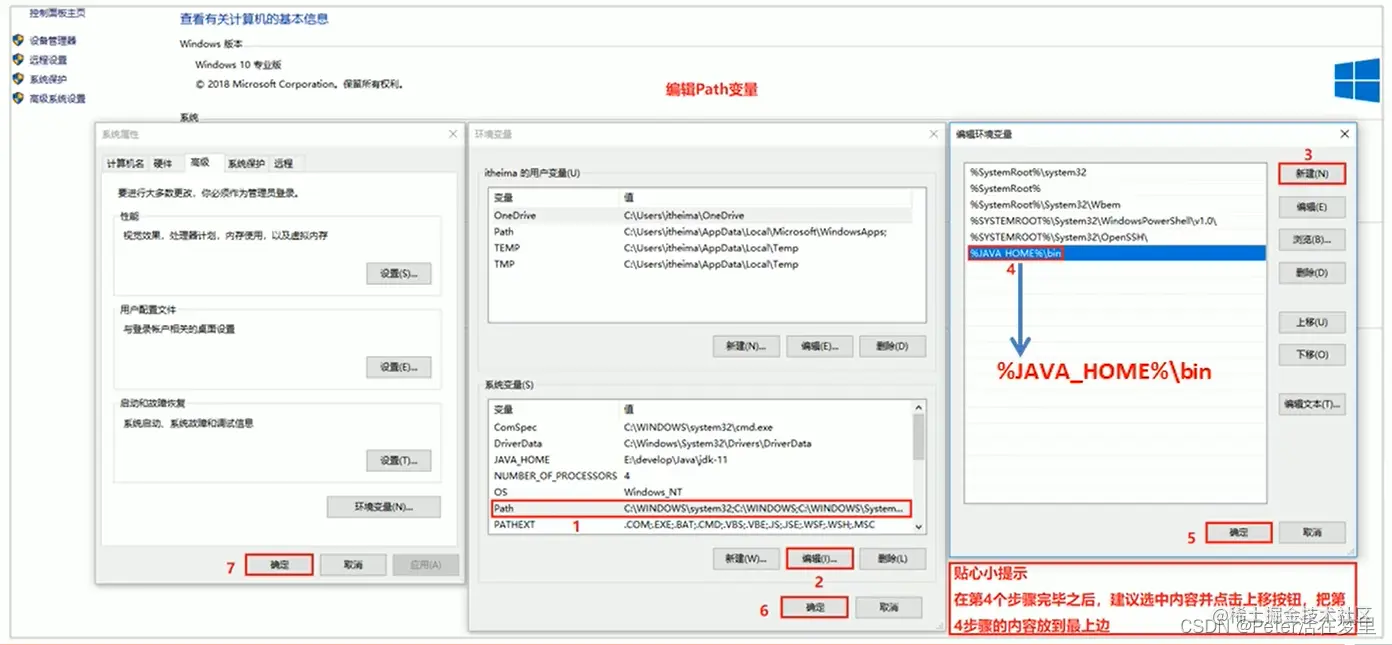Select the NUMBER_OF_PROCESSORS system variable

700,476
